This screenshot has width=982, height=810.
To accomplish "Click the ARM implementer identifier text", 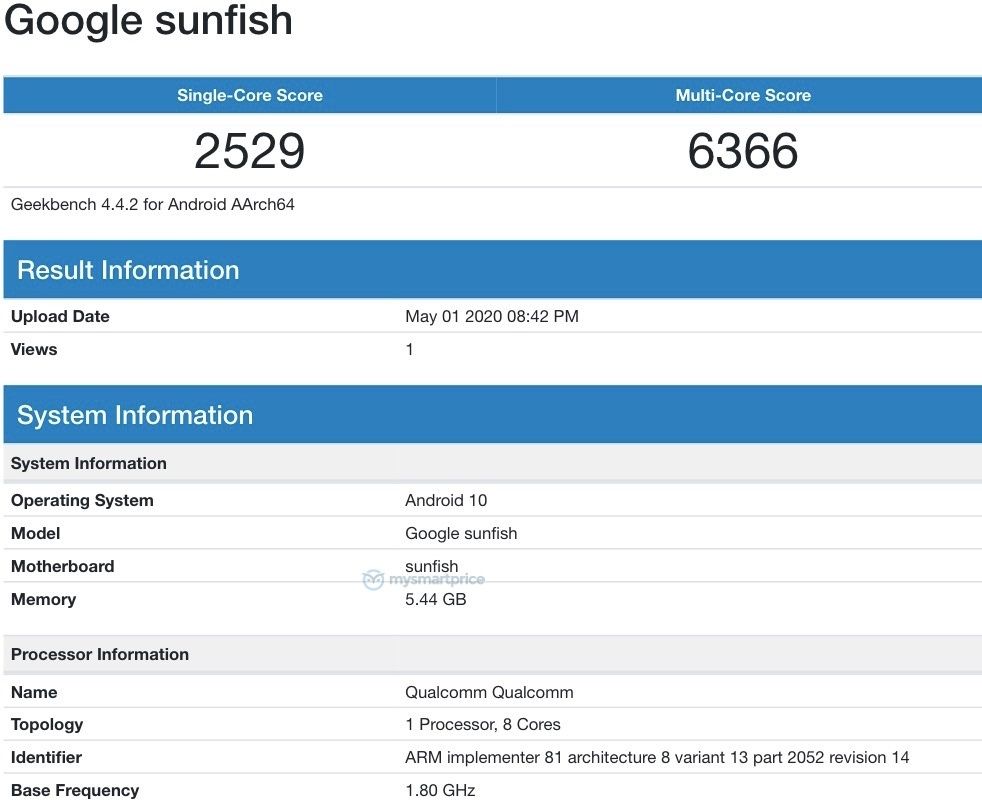I will 657,757.
